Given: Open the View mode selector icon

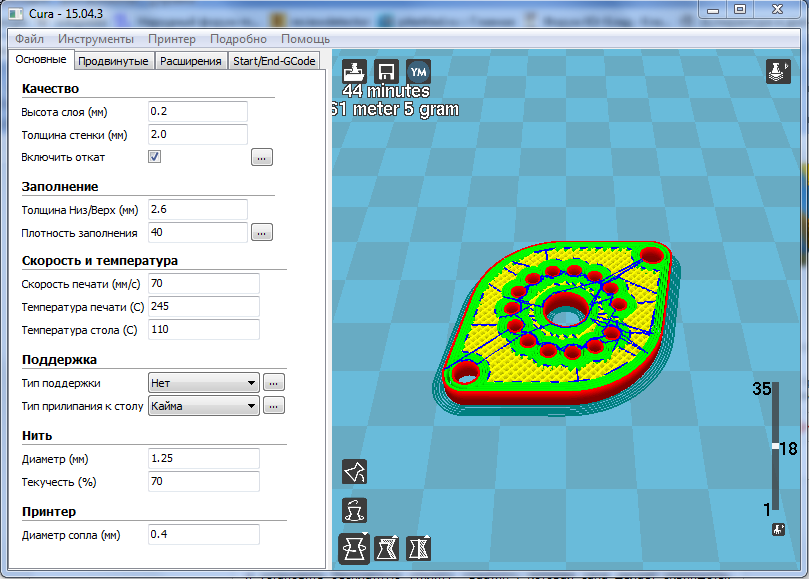Looking at the screenshot, I should (778, 71).
